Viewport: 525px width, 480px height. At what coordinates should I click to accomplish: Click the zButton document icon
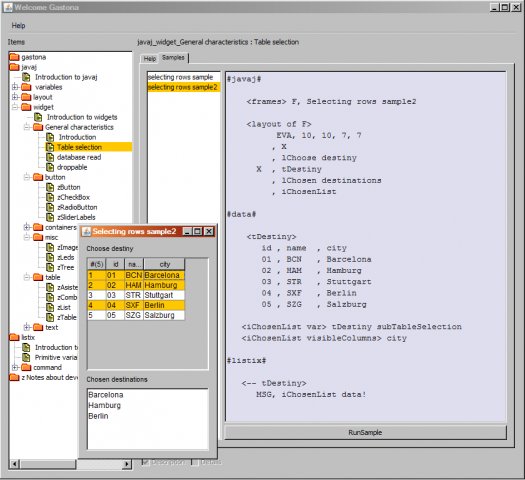tap(50, 187)
